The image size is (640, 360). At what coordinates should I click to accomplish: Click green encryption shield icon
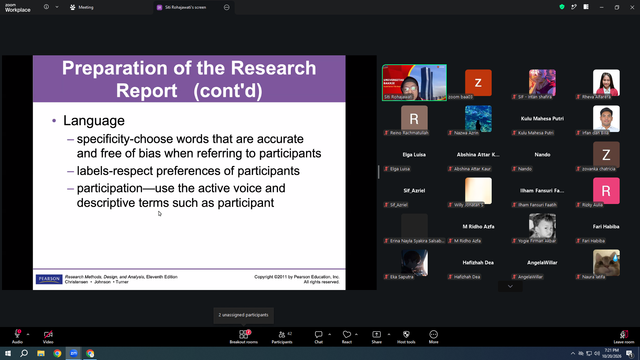tap(562, 7)
